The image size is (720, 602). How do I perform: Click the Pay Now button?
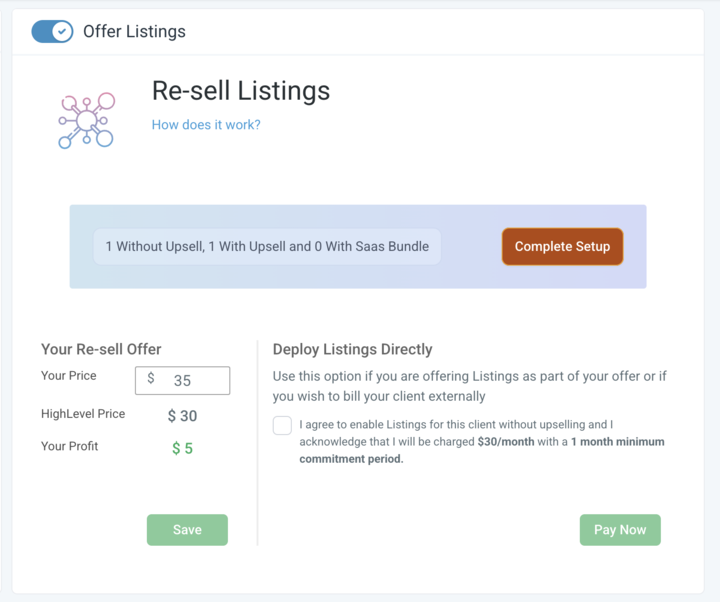(620, 530)
